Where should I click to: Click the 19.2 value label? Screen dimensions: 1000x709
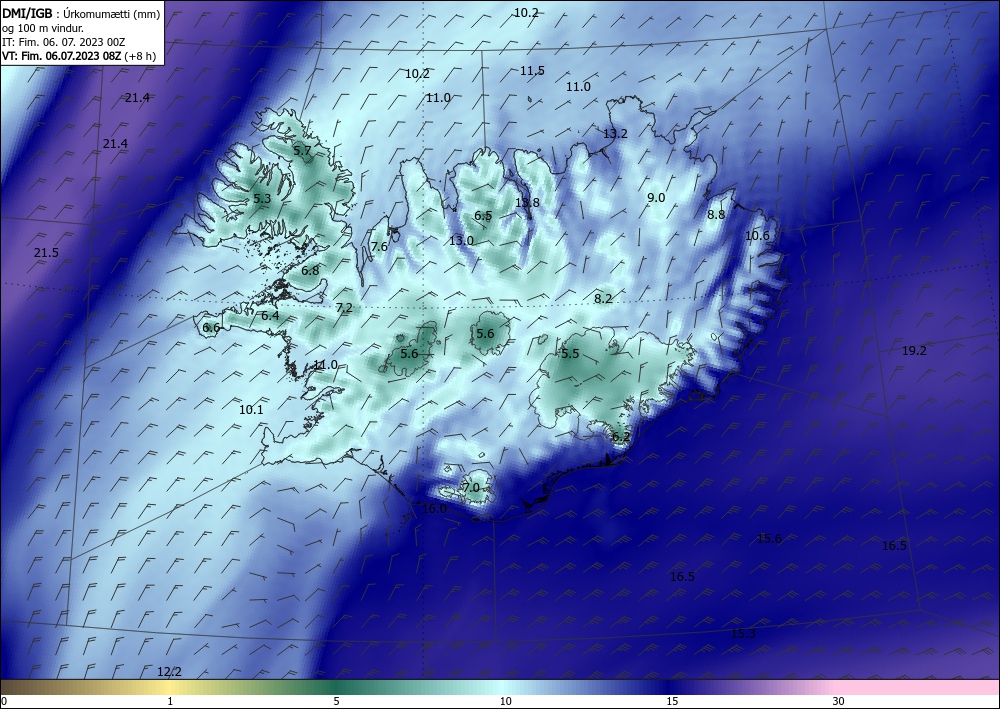coord(915,351)
